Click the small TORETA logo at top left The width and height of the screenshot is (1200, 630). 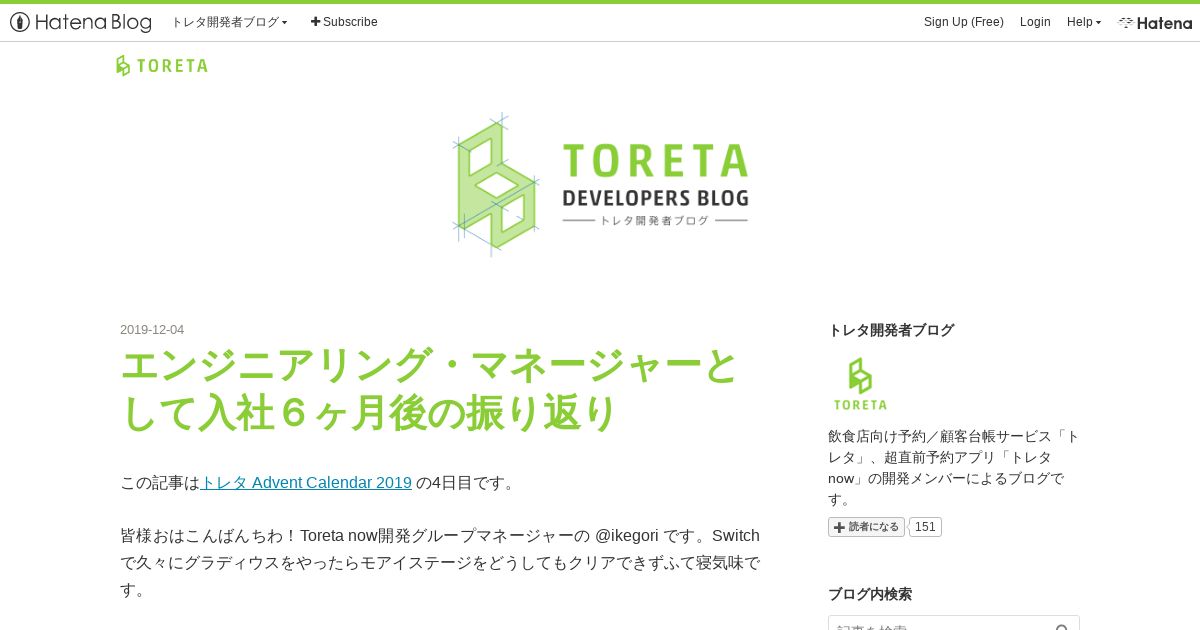click(162, 66)
